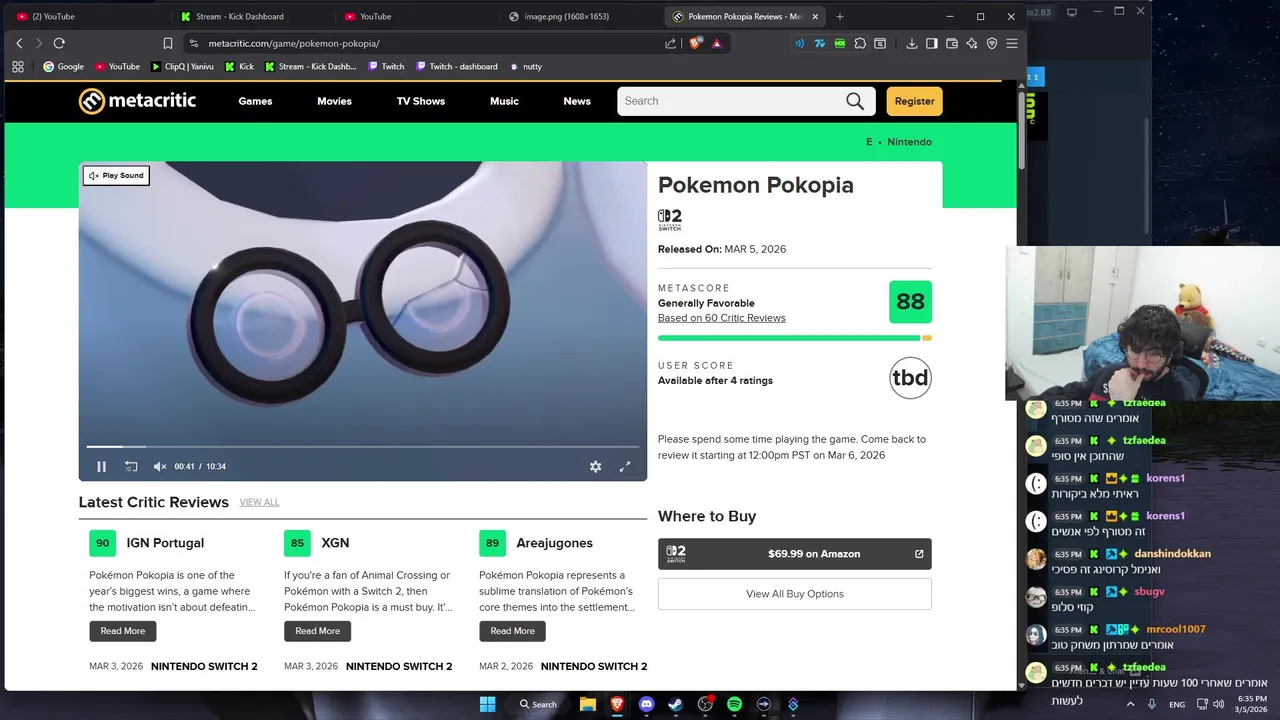Screen dimensions: 1280x720
Task: Click View All Buy Options button
Action: [795, 594]
